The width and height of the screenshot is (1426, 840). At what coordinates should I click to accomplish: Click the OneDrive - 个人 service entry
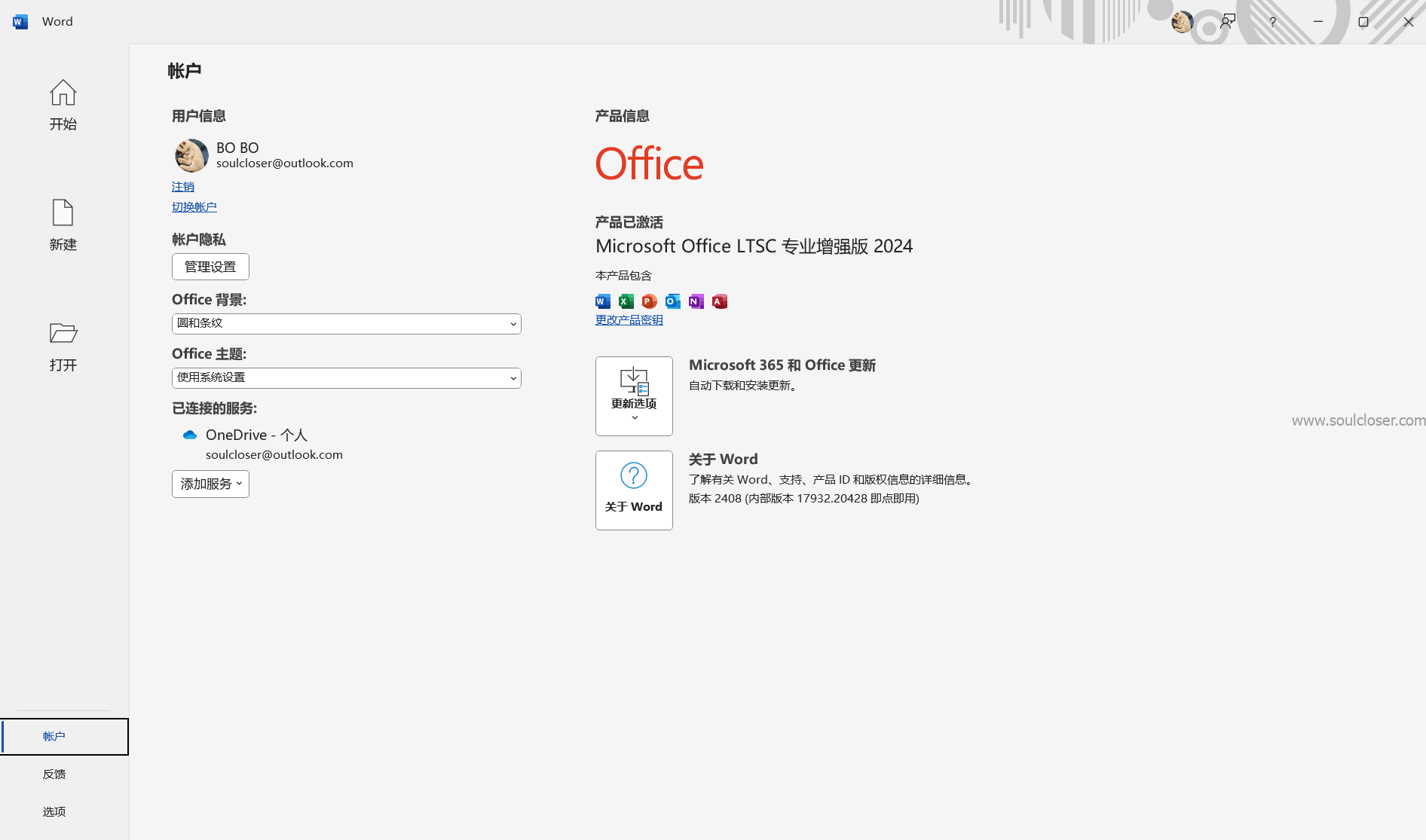256,435
